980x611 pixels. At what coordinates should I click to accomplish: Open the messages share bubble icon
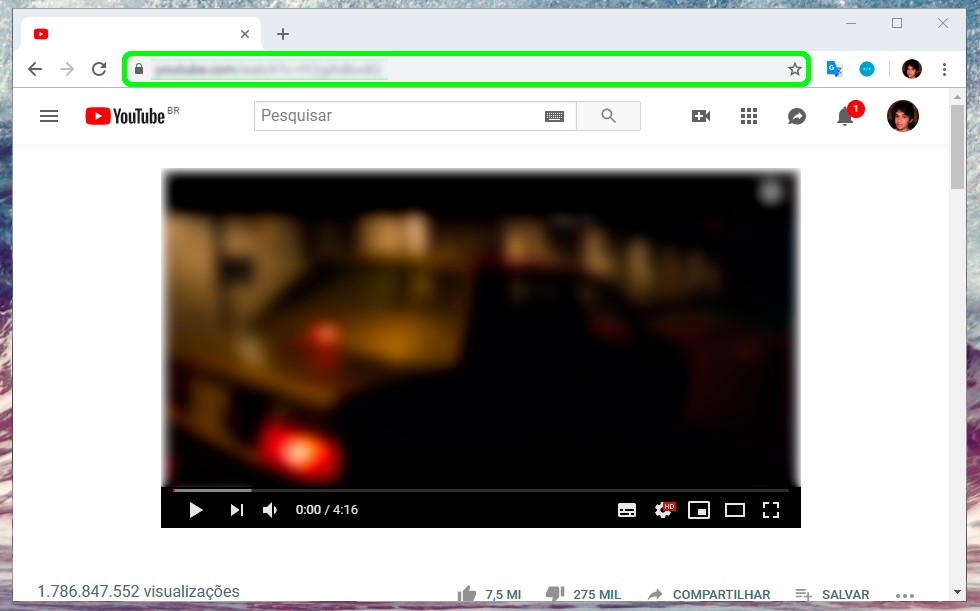click(x=797, y=116)
